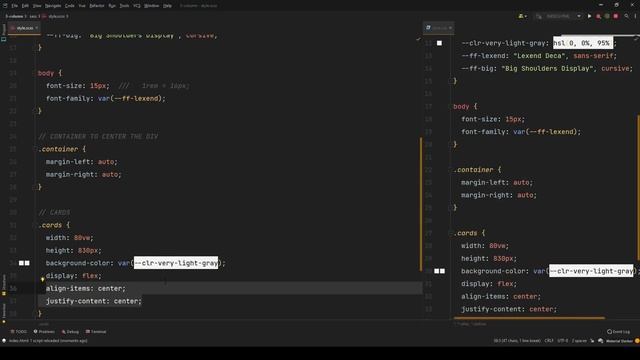
Task: Click the green Run button
Action: (589, 16)
